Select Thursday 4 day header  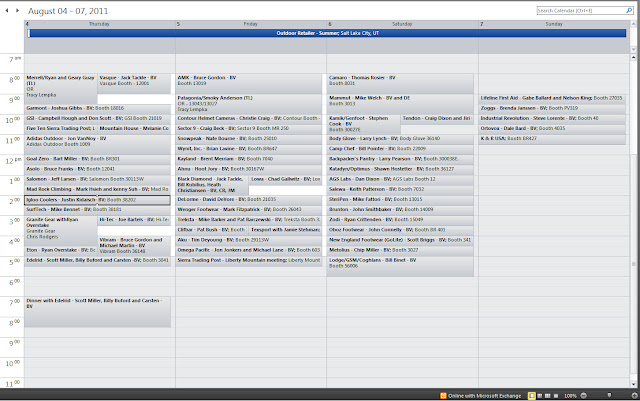point(100,24)
